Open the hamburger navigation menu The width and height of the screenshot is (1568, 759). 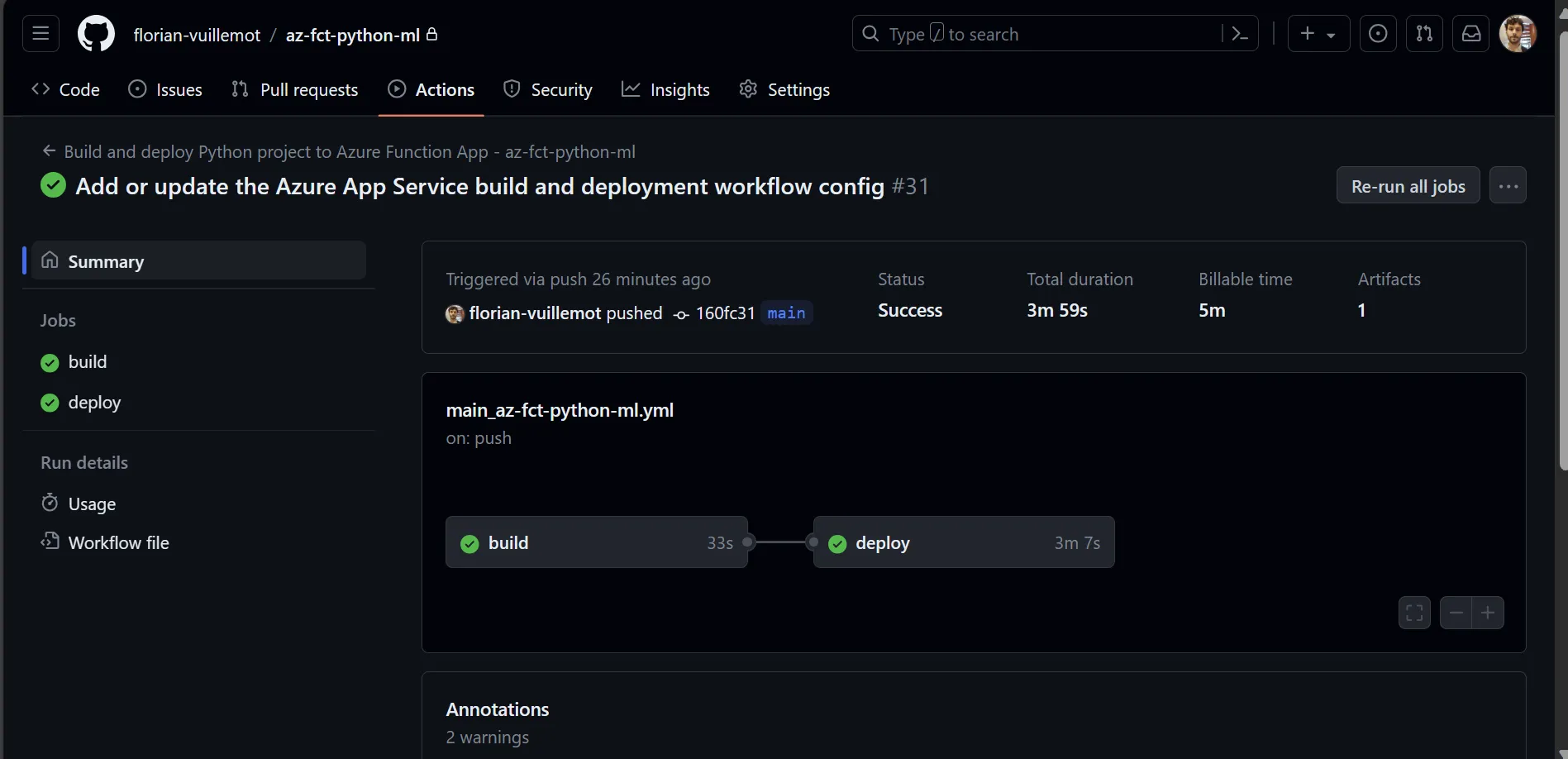[41, 34]
